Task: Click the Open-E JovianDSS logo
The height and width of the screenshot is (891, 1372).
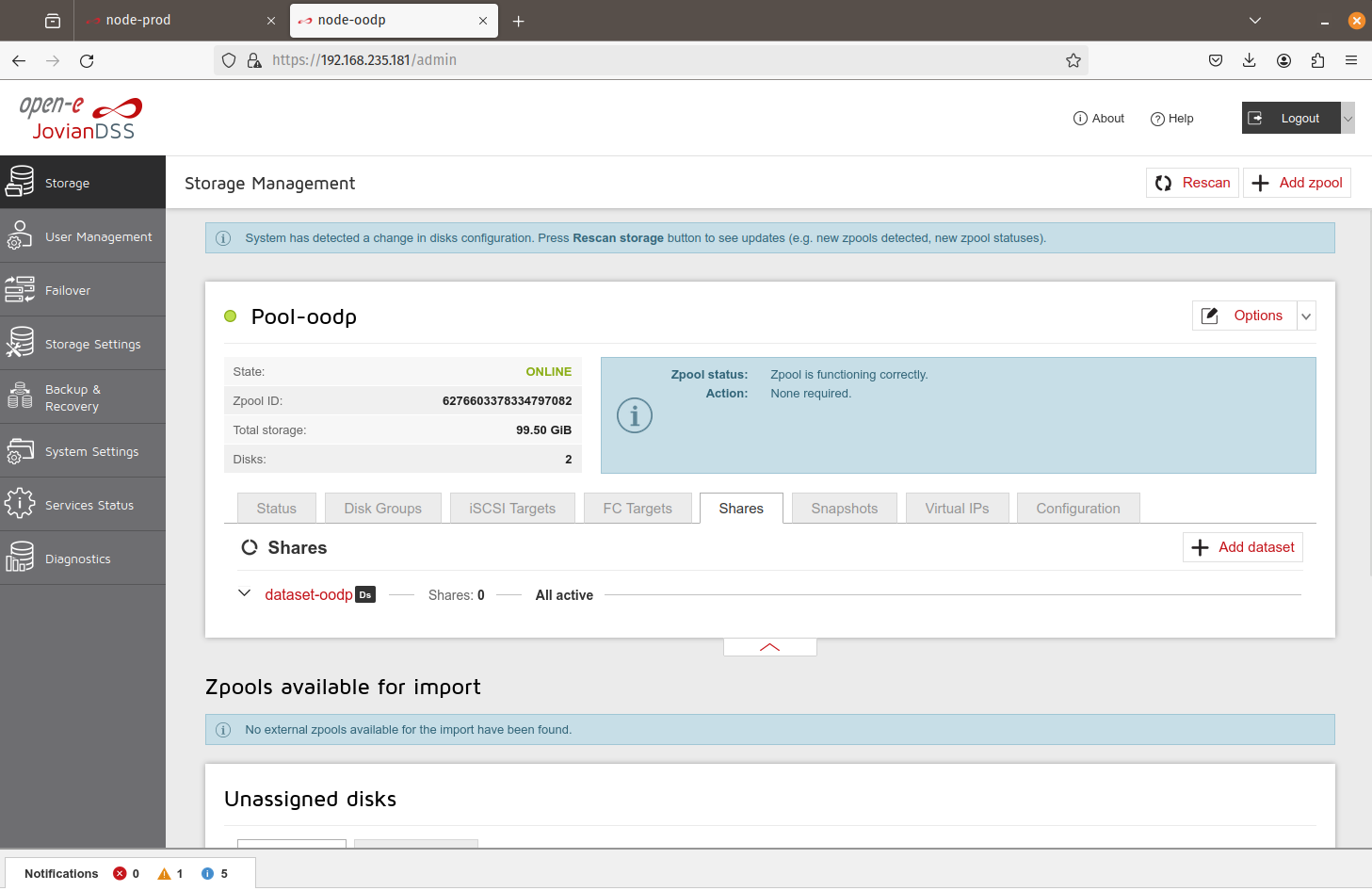Action: point(81,118)
